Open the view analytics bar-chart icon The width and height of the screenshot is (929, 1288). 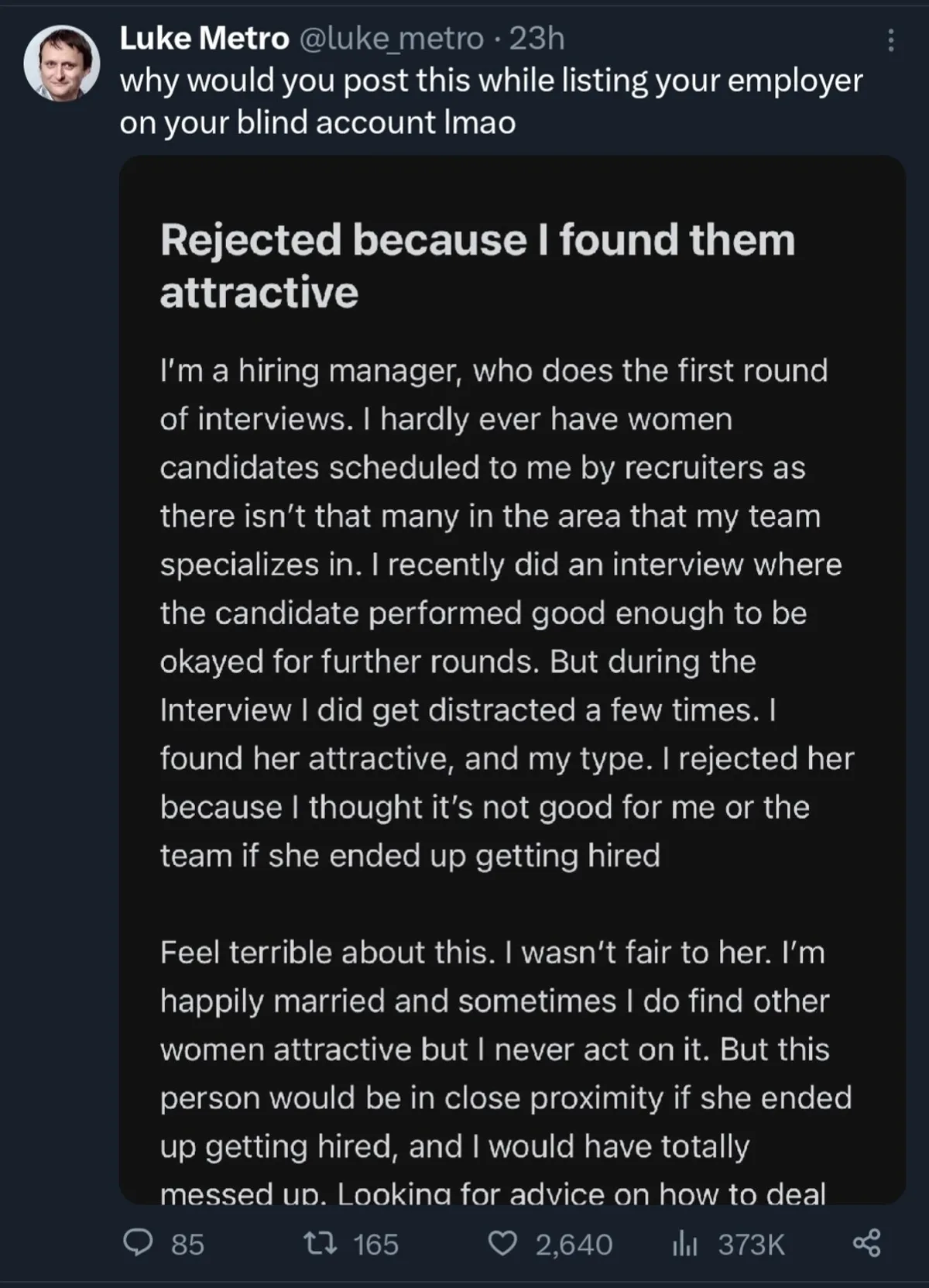tap(685, 1243)
